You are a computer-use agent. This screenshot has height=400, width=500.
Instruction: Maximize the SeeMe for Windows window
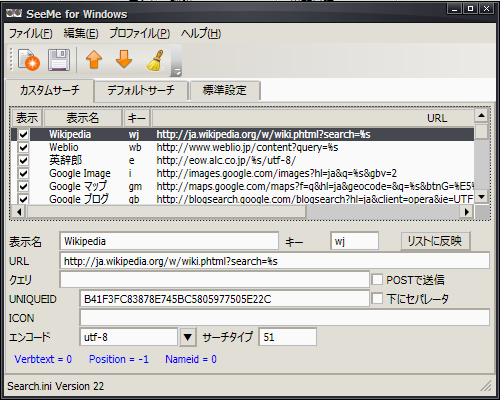click(470, 9)
